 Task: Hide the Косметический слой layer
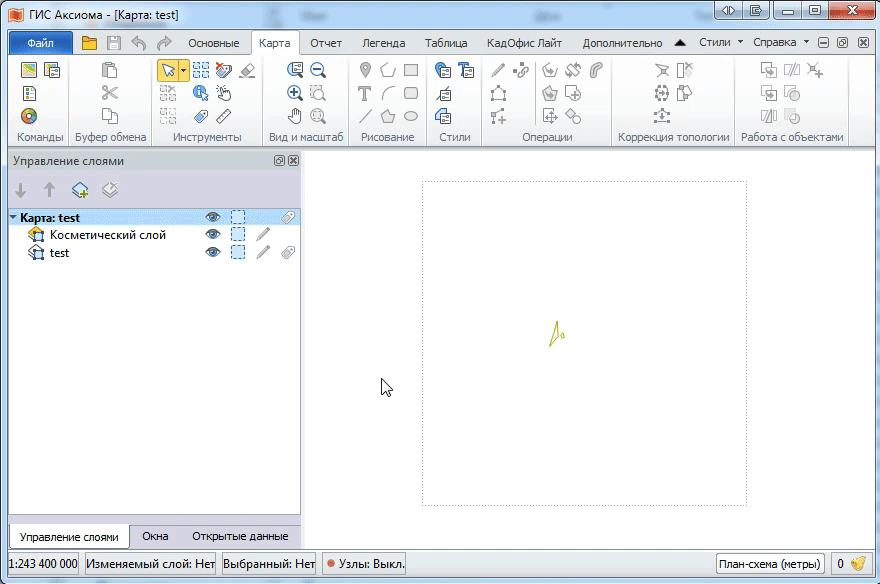[211, 234]
